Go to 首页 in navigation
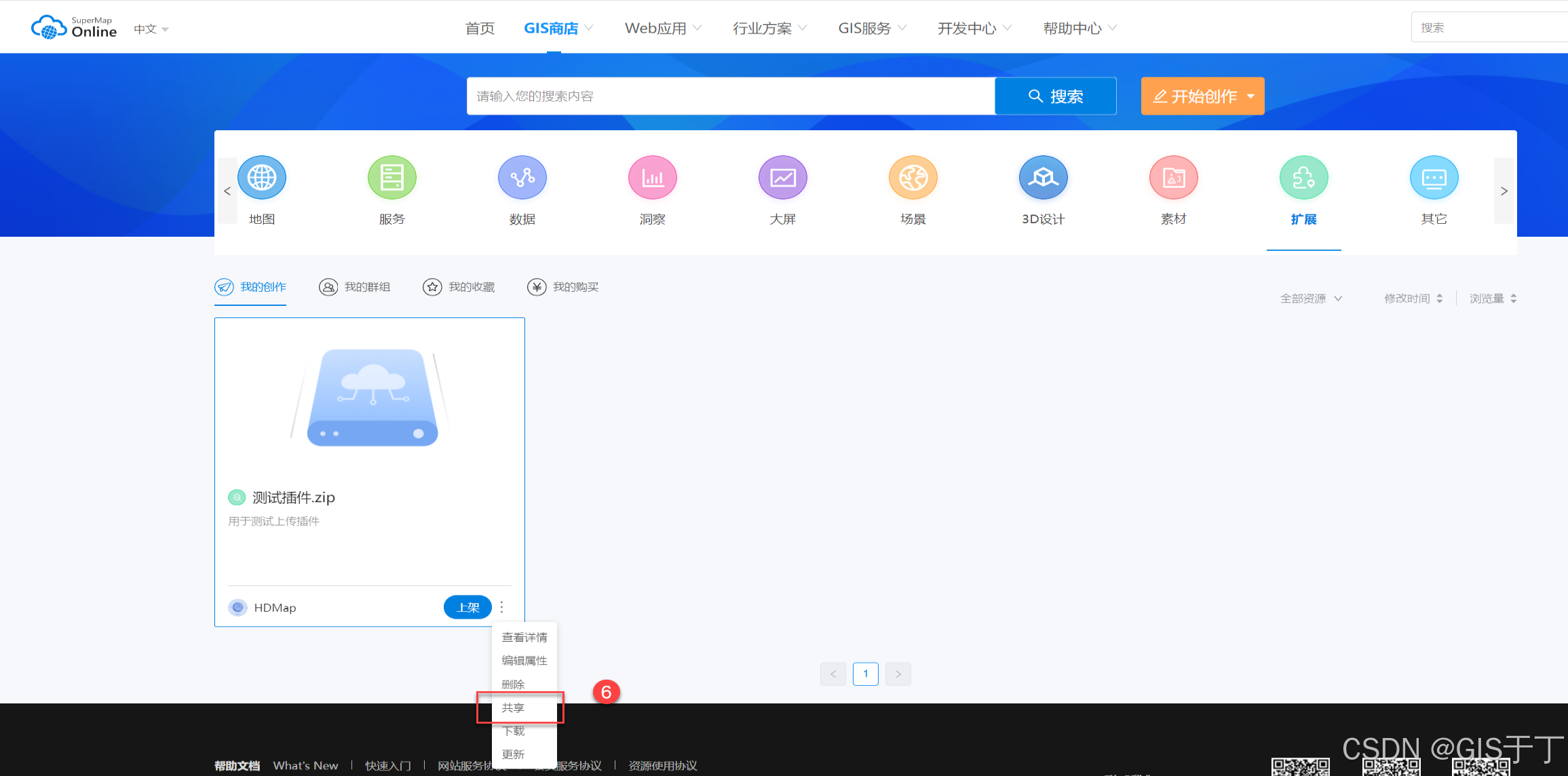 tap(480, 28)
